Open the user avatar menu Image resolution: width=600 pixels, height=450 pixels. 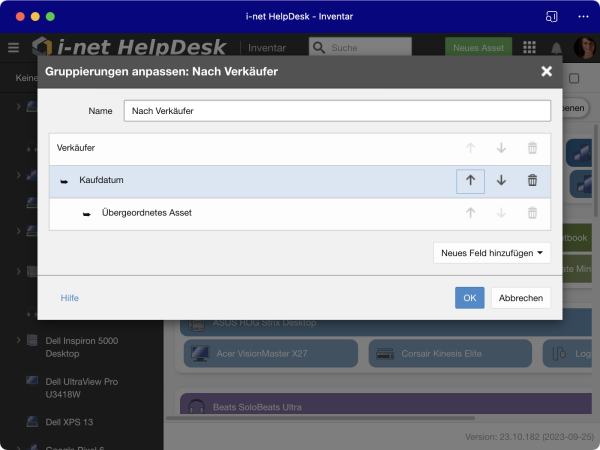pos(582,48)
